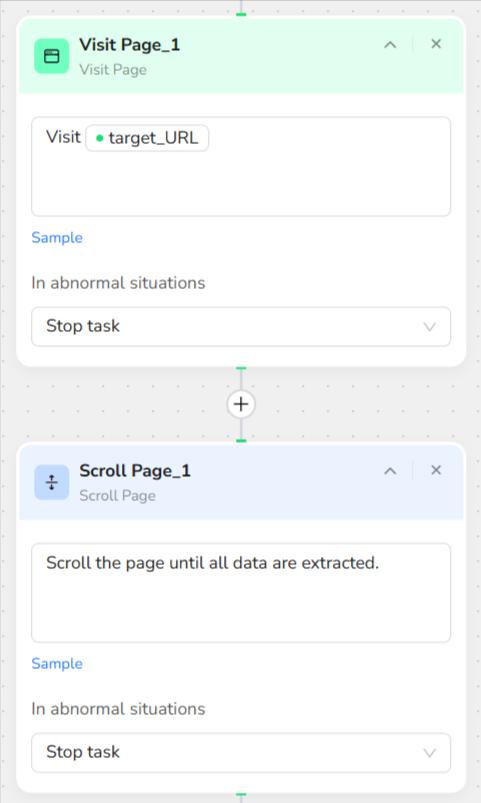
Task: Open abnormal situations dropdown in Visit Page
Action: [241, 326]
